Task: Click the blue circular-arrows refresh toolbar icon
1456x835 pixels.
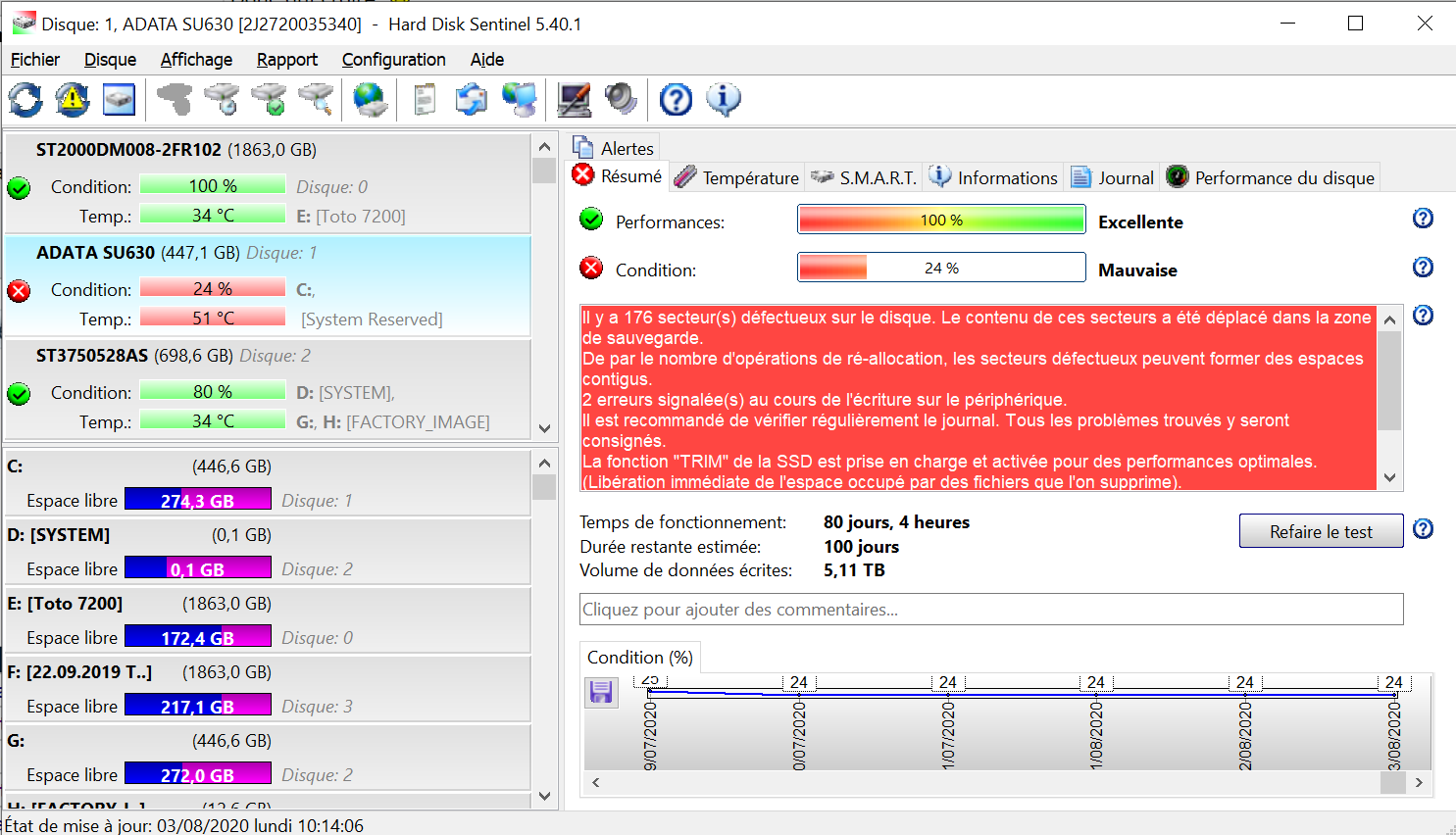Action: [25, 99]
